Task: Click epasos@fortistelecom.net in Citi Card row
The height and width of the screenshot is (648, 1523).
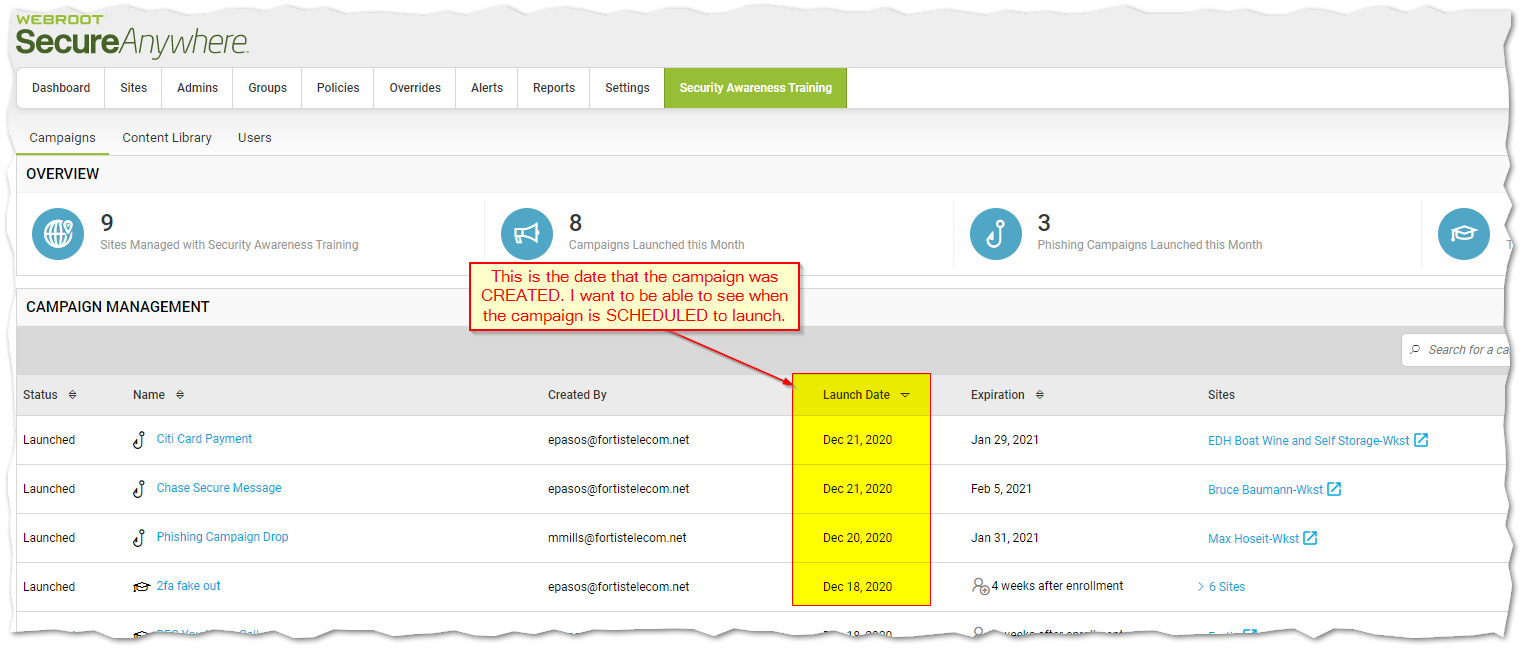Action: 618,439
